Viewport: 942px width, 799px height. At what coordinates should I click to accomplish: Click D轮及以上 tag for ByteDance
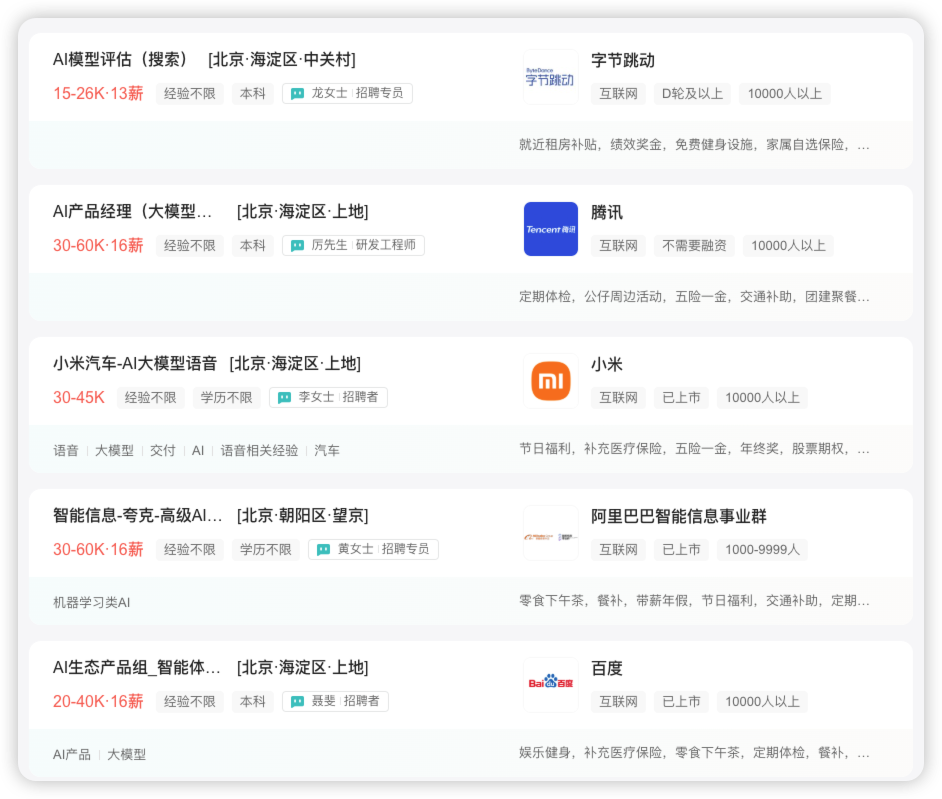(692, 94)
